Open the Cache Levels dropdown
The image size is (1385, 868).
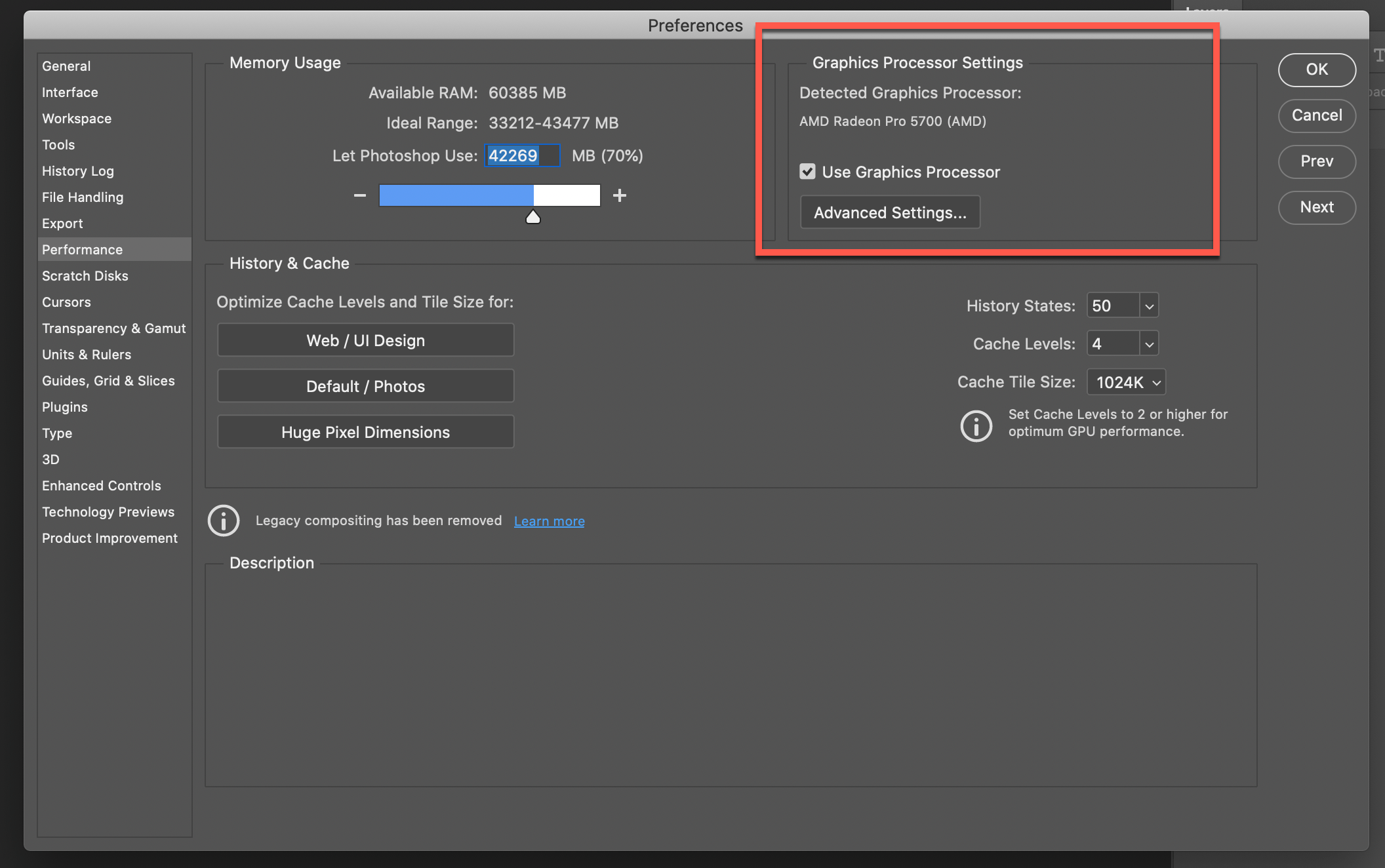click(x=1148, y=343)
